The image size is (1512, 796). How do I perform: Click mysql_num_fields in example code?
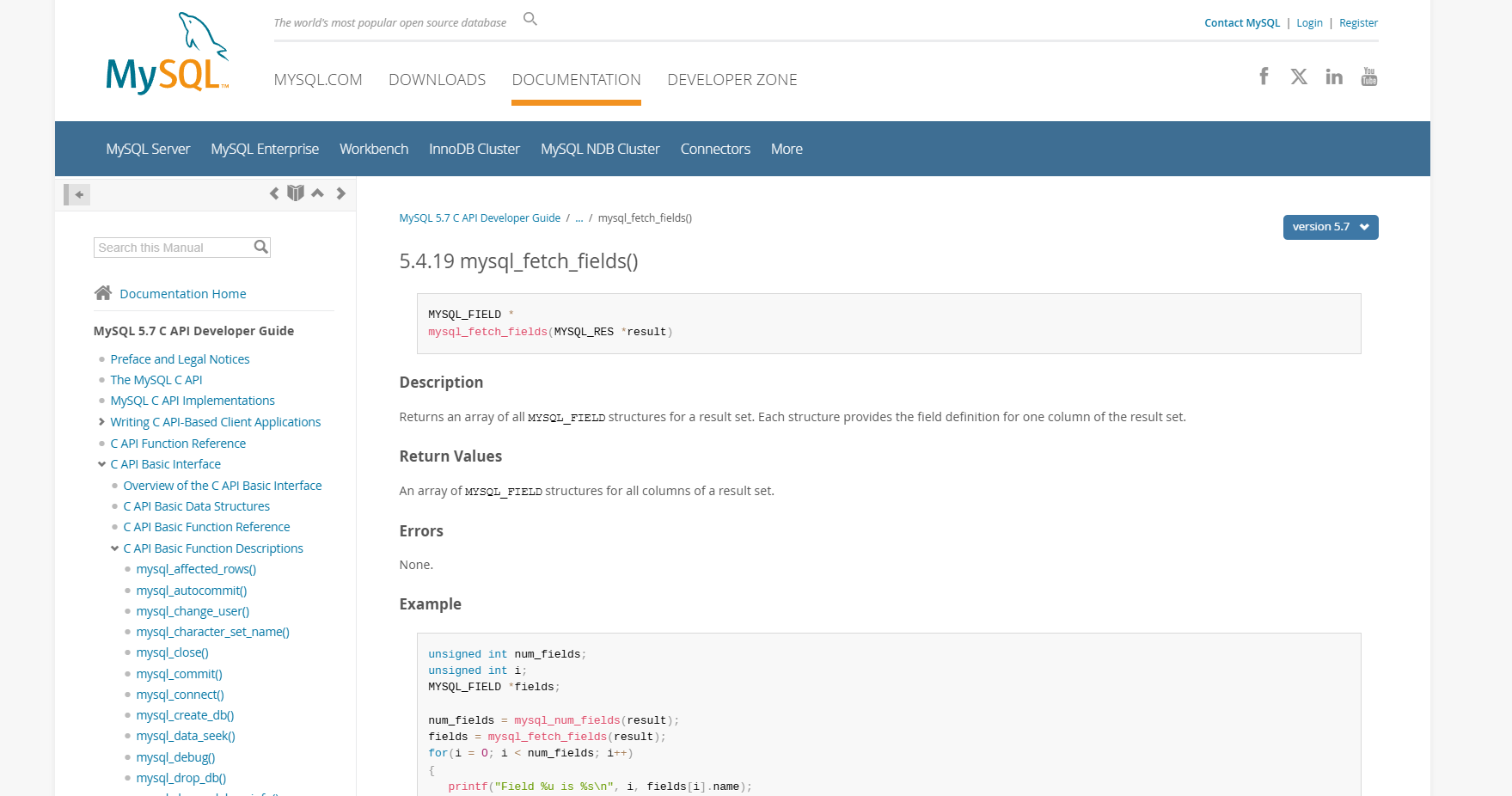coord(567,720)
